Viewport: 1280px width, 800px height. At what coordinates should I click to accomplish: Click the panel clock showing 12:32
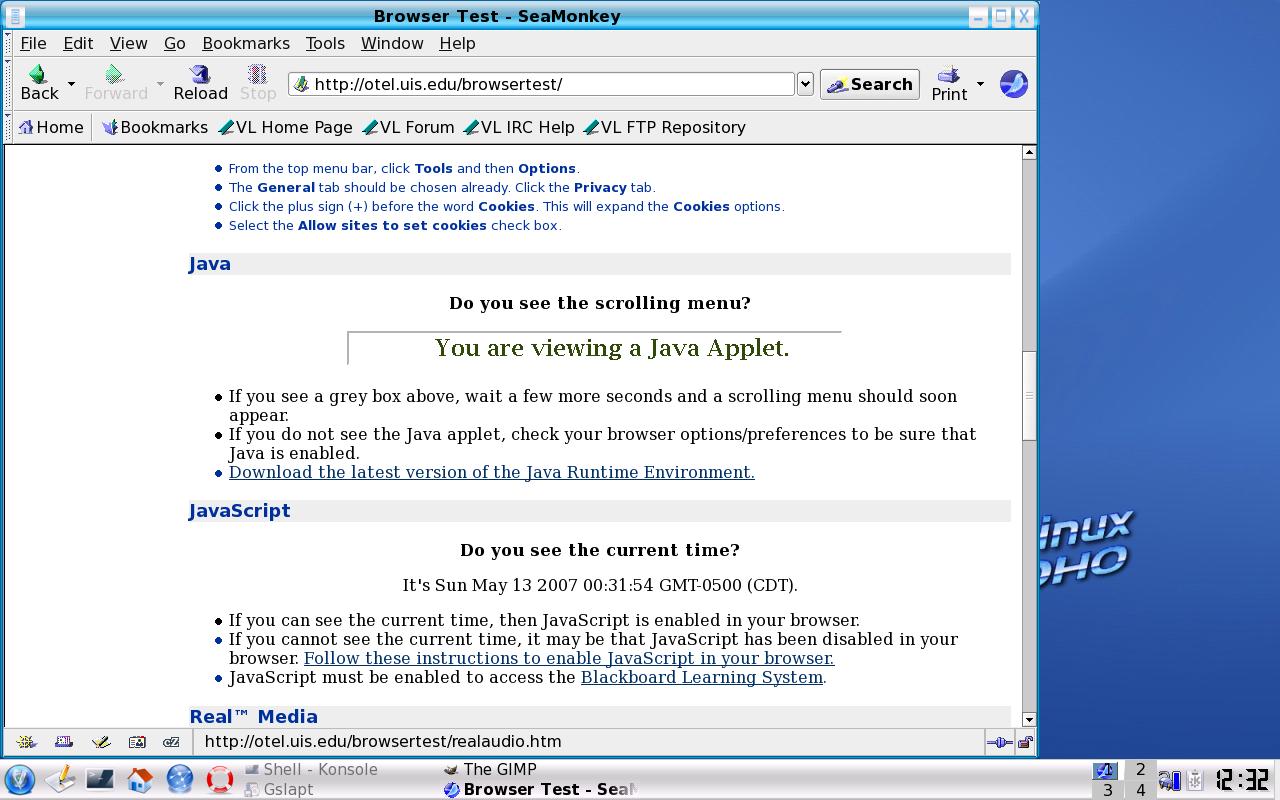tap(1243, 780)
